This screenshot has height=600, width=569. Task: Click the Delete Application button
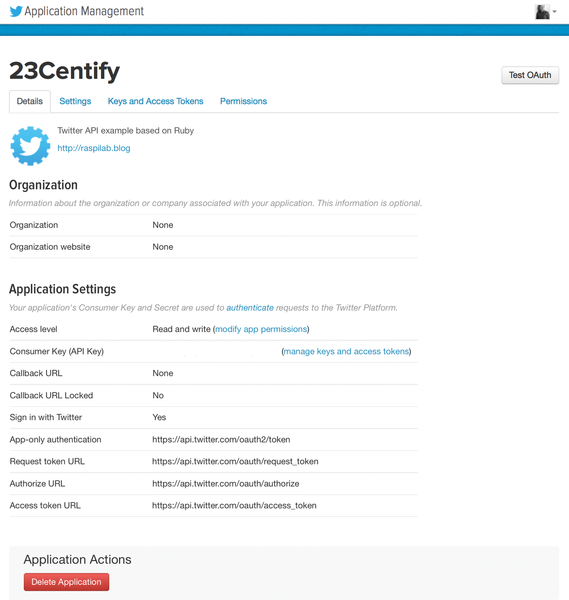point(67,582)
